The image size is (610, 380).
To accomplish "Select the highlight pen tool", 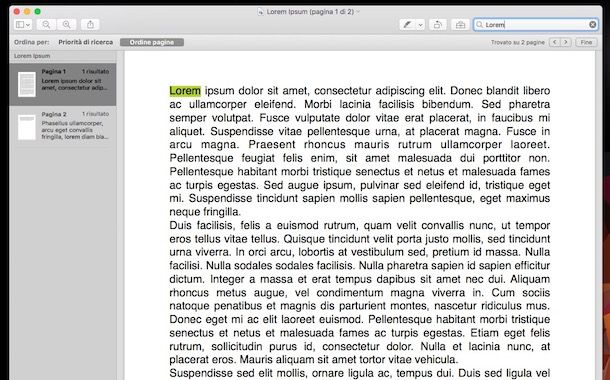I will pyautogui.click(x=407, y=25).
